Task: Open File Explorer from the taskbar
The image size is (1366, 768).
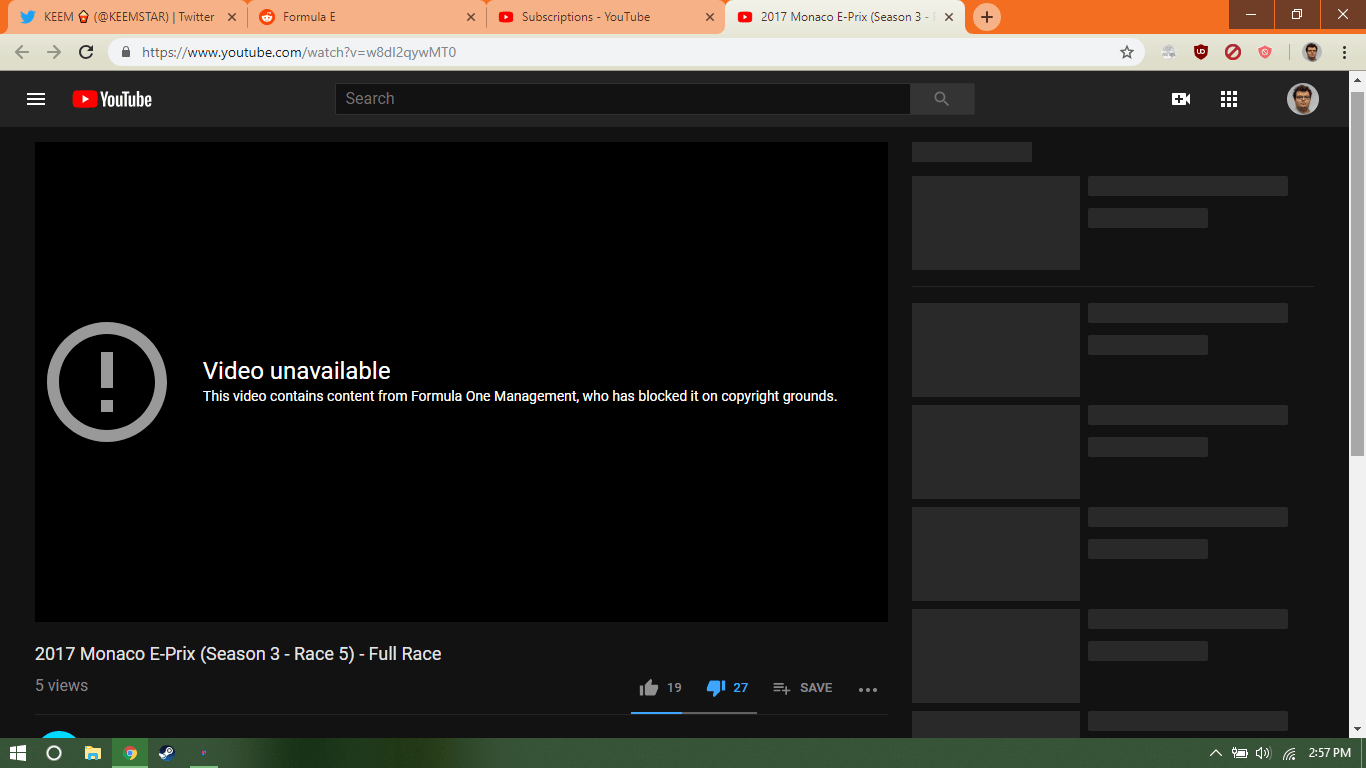Action: tap(93, 753)
